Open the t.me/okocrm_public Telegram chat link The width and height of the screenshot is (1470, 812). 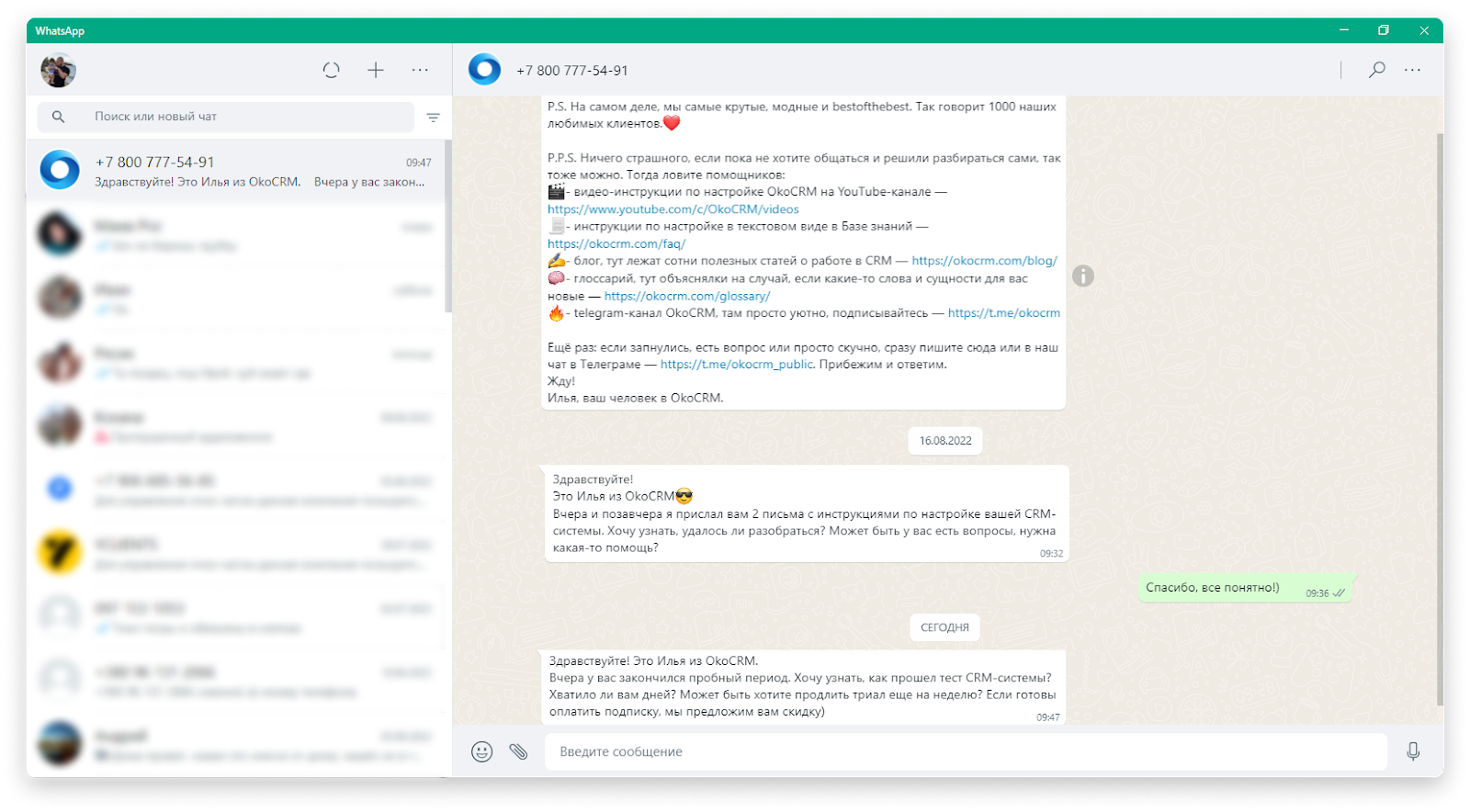click(736, 365)
